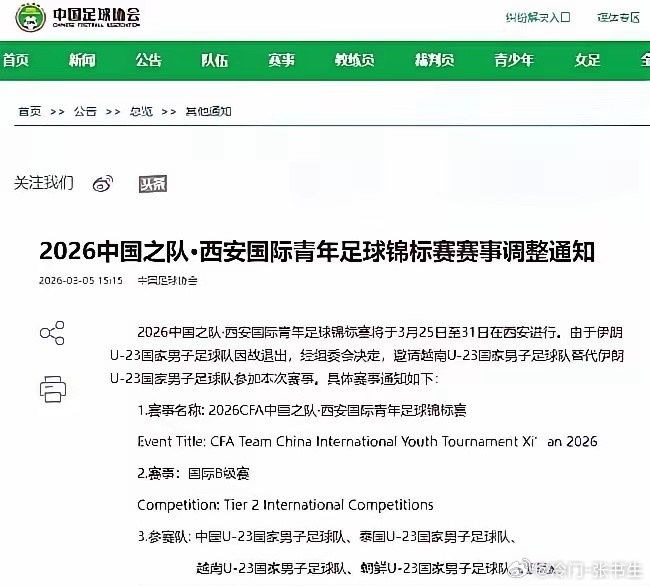Go to 总览 in the breadcrumb

coord(141,111)
